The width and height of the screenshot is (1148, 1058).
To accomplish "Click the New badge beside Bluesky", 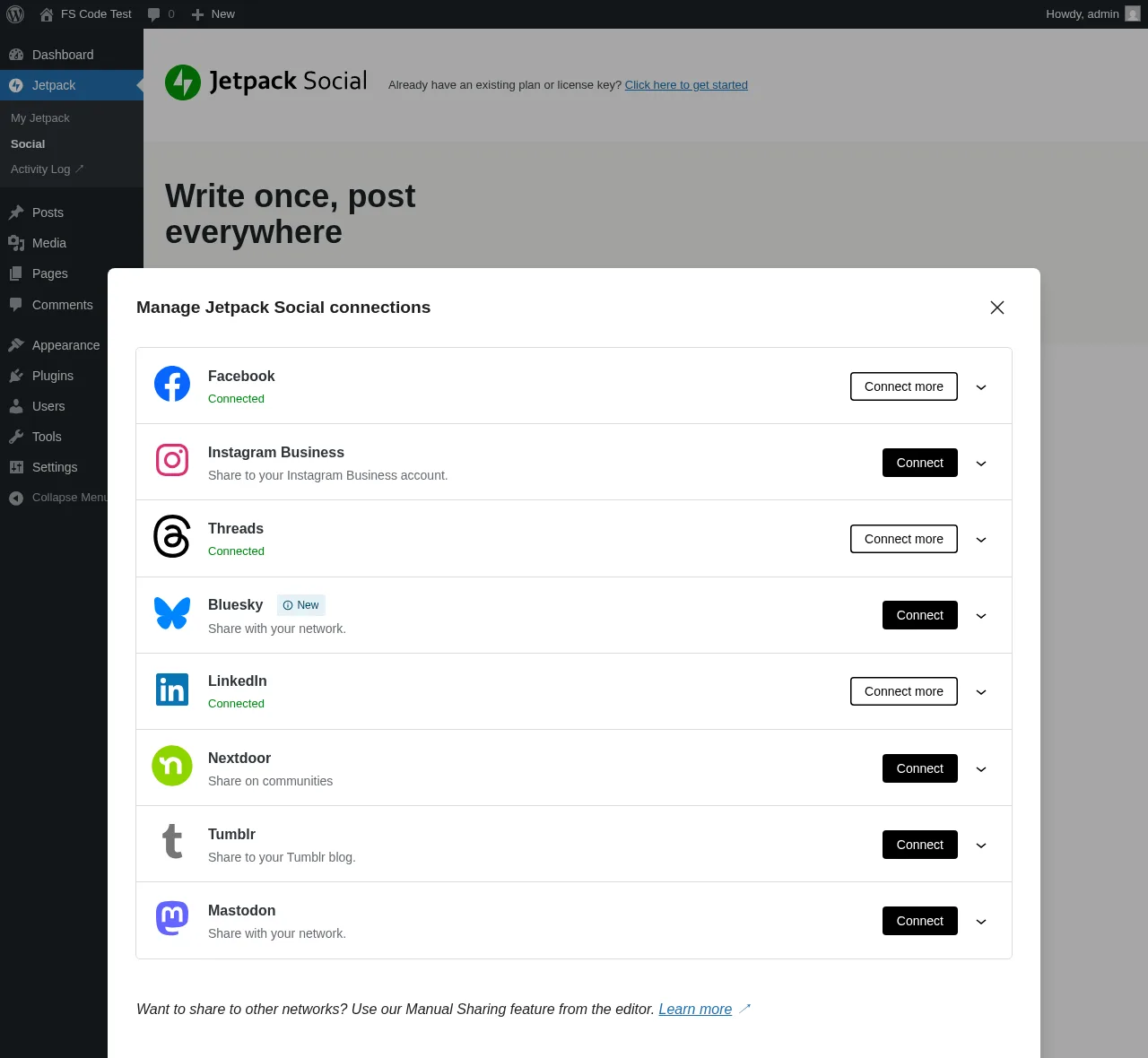I will point(301,605).
